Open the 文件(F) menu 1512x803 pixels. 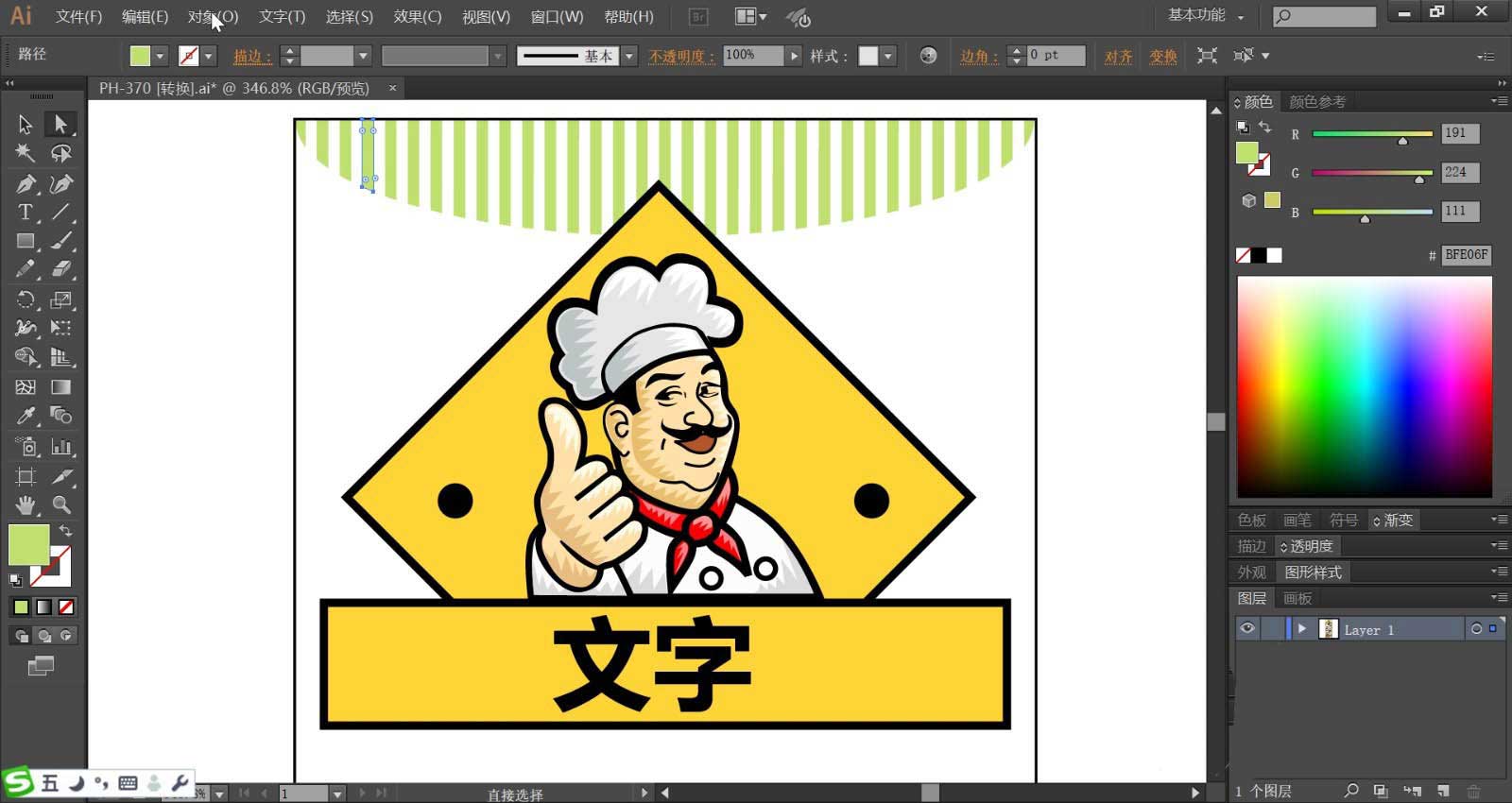(78, 17)
